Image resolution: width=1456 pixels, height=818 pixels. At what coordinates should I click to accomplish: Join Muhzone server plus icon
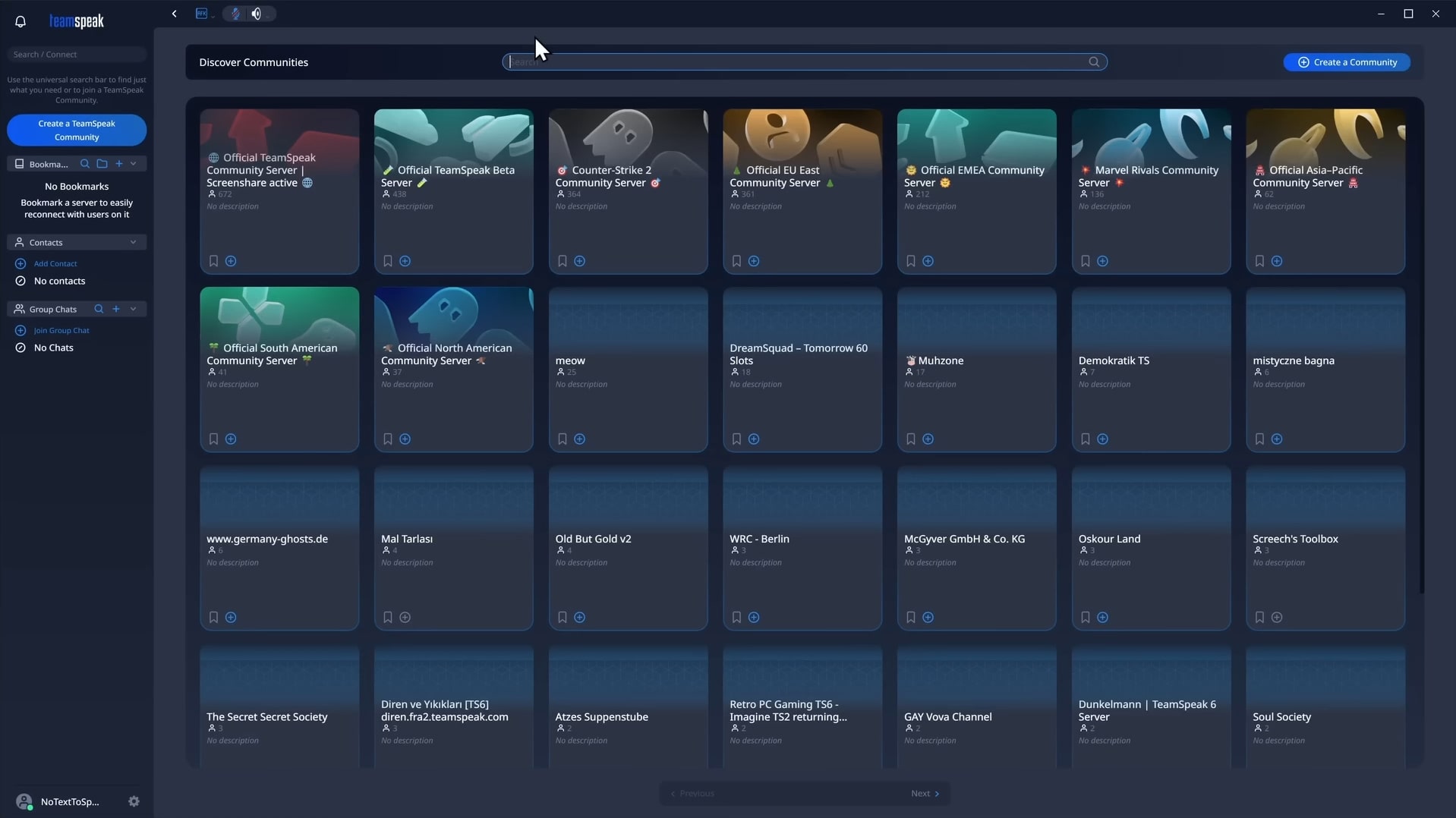pos(928,439)
